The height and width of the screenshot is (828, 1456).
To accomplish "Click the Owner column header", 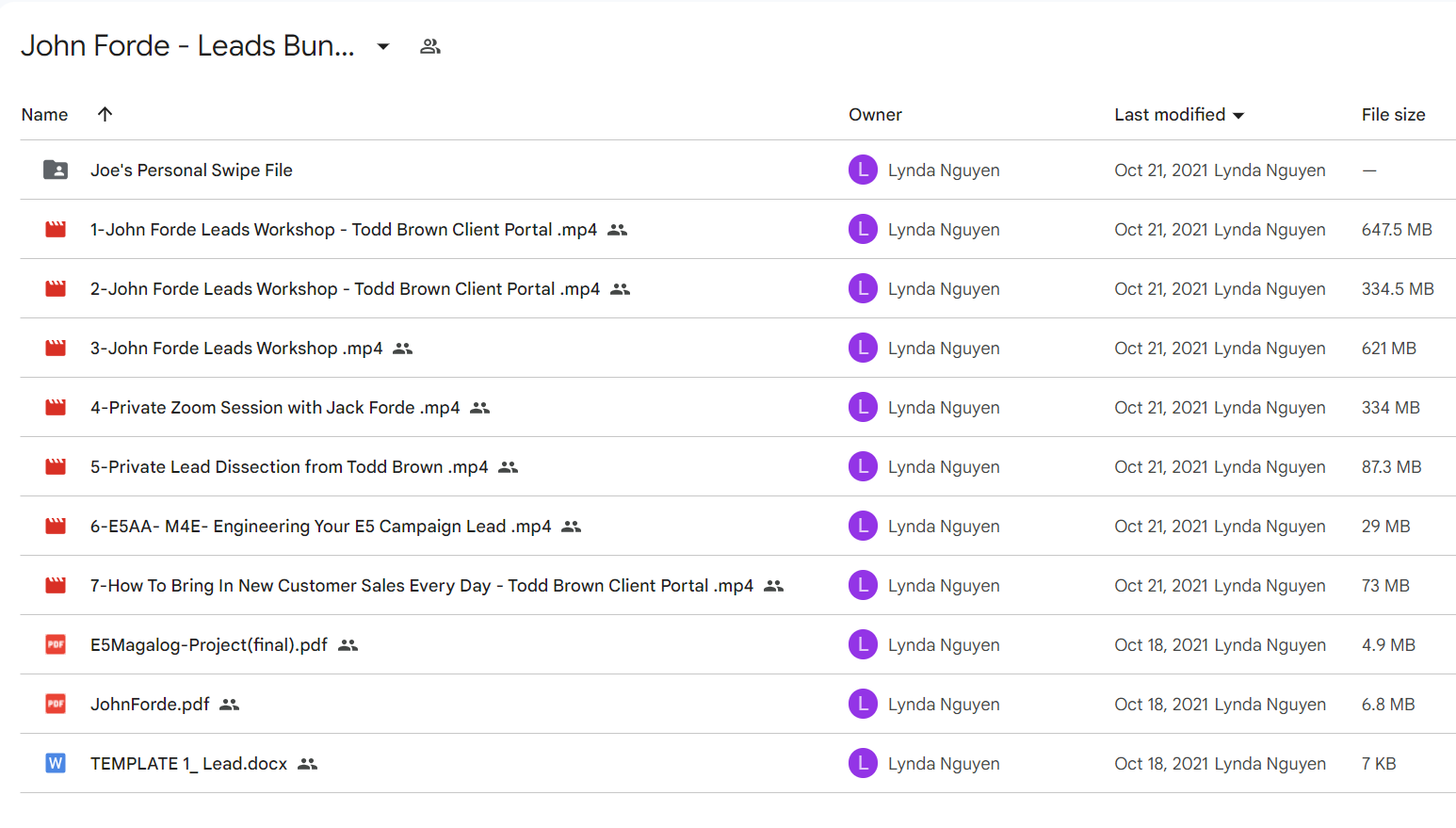I will point(875,114).
